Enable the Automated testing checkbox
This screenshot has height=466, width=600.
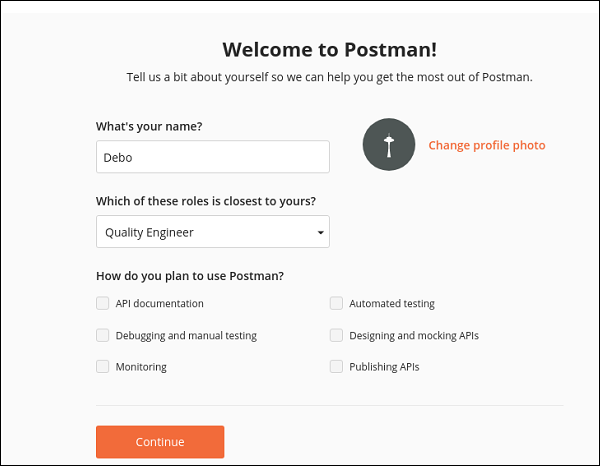(x=337, y=303)
